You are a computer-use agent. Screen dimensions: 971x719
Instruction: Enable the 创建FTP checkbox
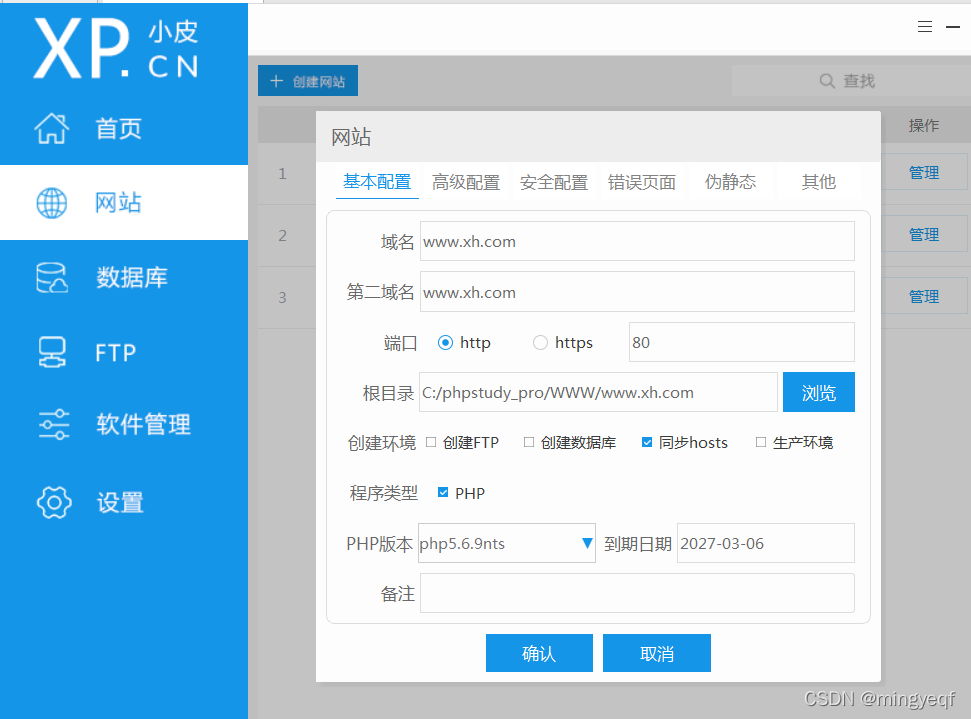pos(431,442)
